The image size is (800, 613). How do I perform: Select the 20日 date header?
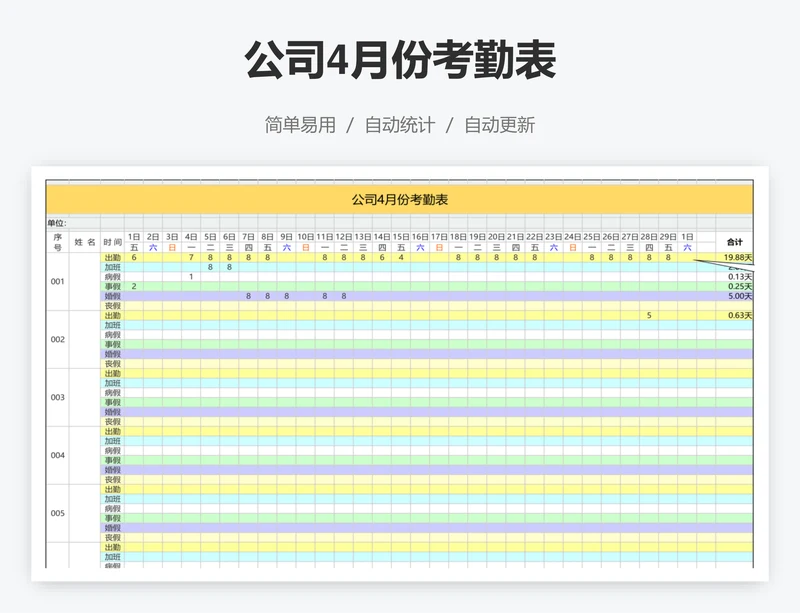pyautogui.click(x=496, y=237)
